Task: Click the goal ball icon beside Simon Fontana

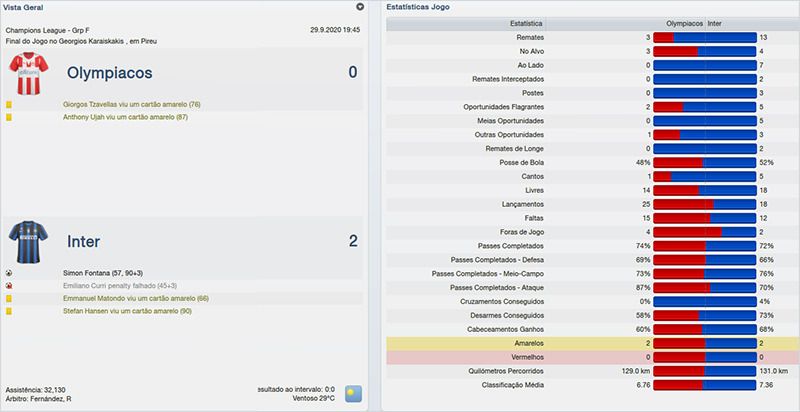Action: (9, 272)
